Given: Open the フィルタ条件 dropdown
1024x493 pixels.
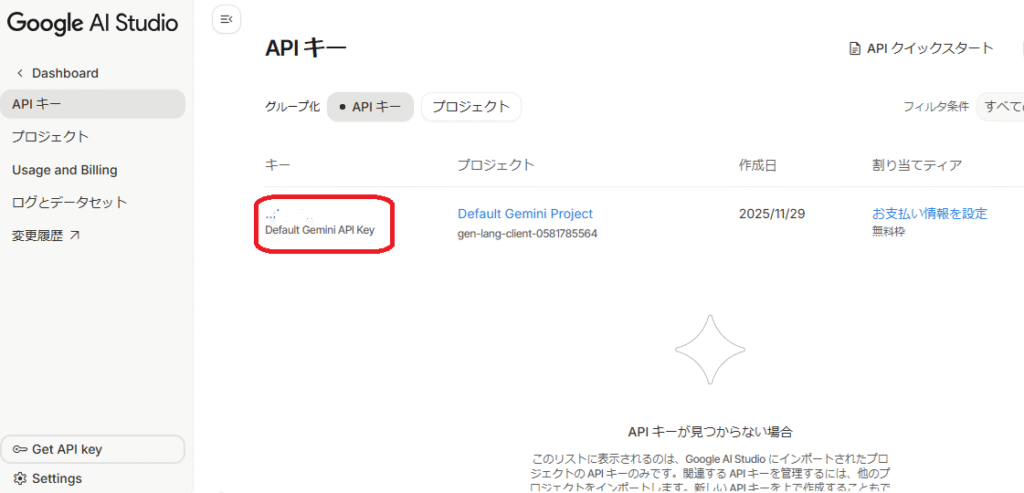Looking at the screenshot, I should [x=1000, y=106].
